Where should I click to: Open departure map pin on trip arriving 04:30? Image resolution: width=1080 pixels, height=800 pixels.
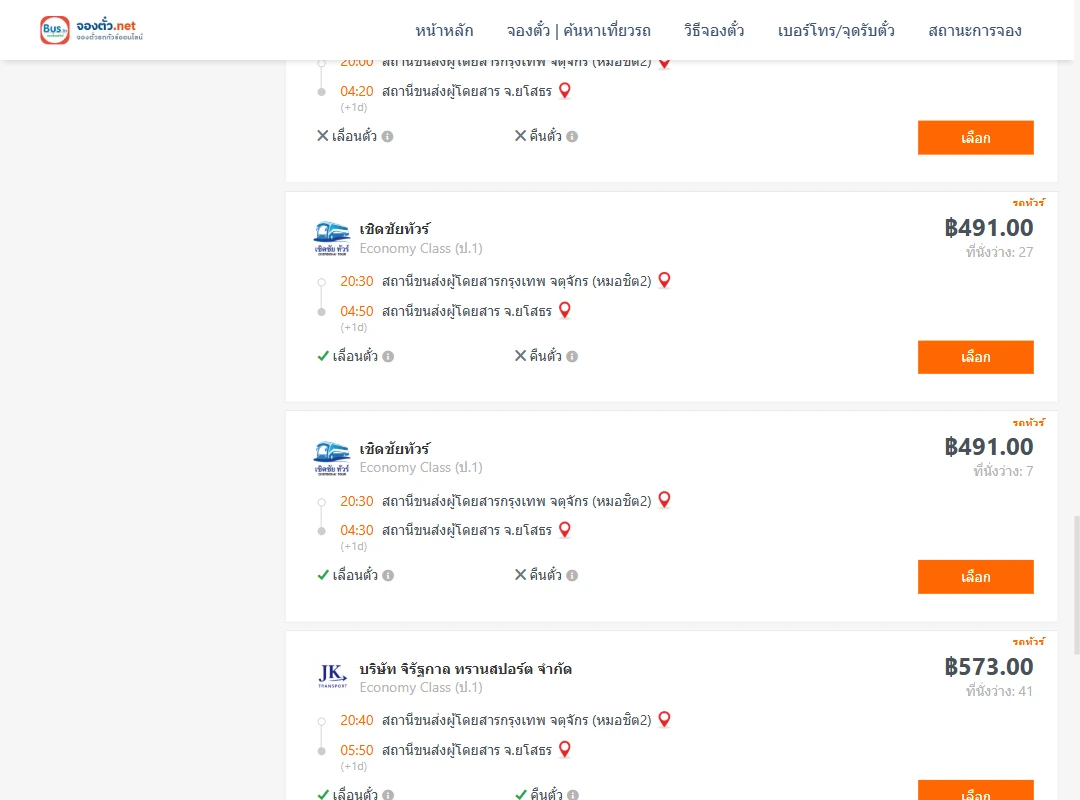click(664, 500)
